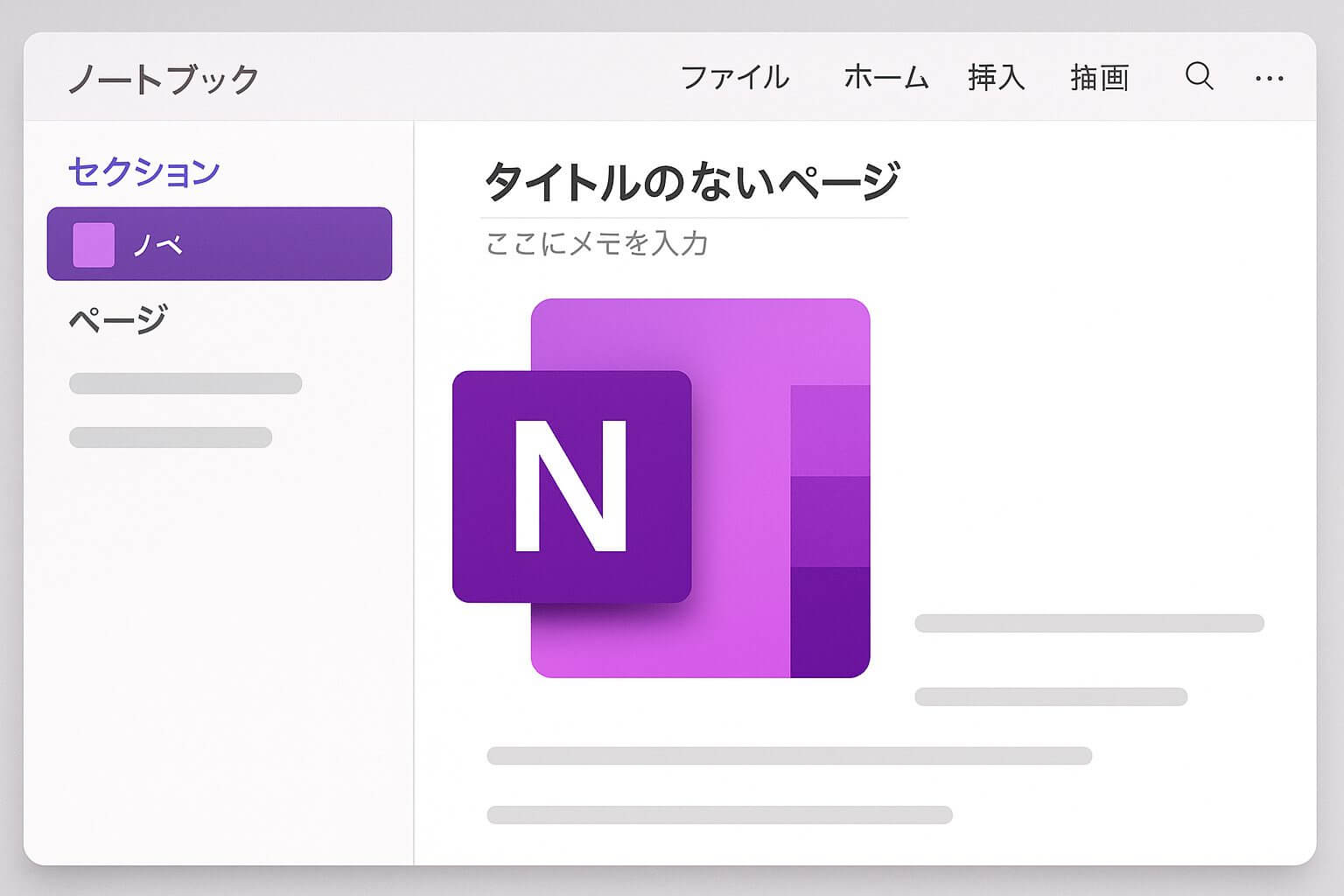This screenshot has width=1344, height=896.
Task: Select the 描画 tab
Action: (1099, 78)
